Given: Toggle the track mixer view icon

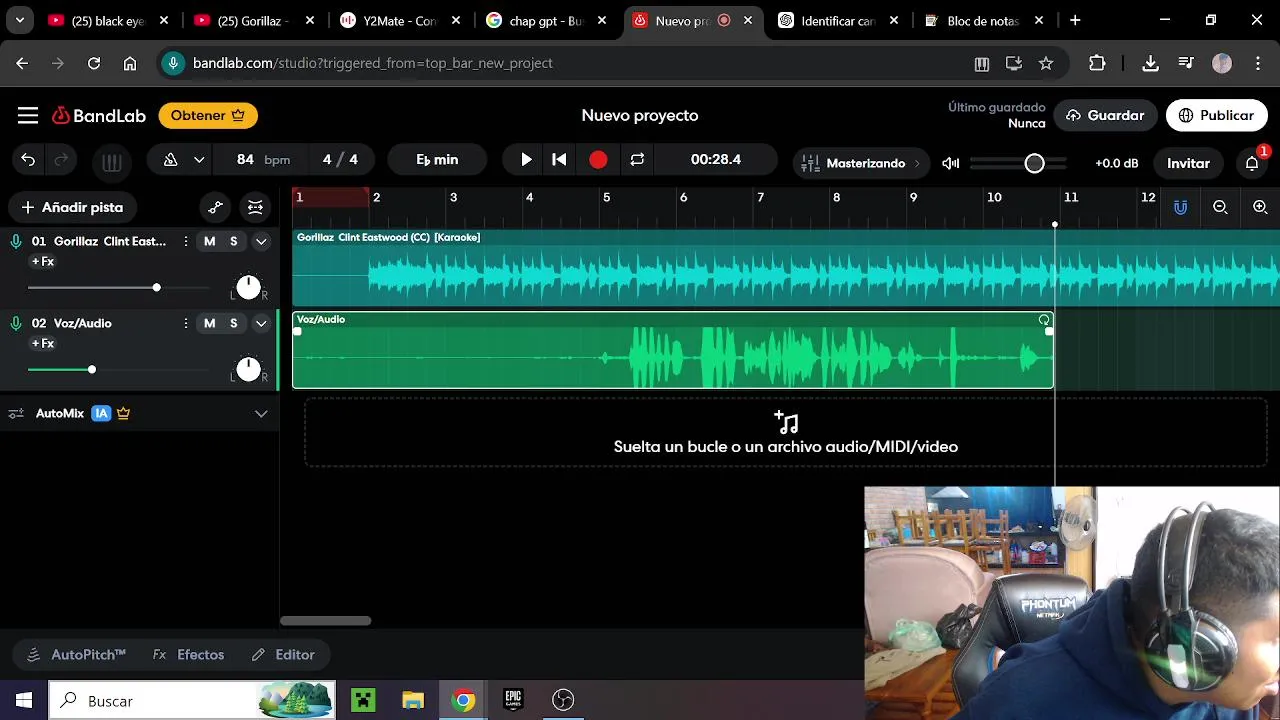Looking at the screenshot, I should point(255,208).
